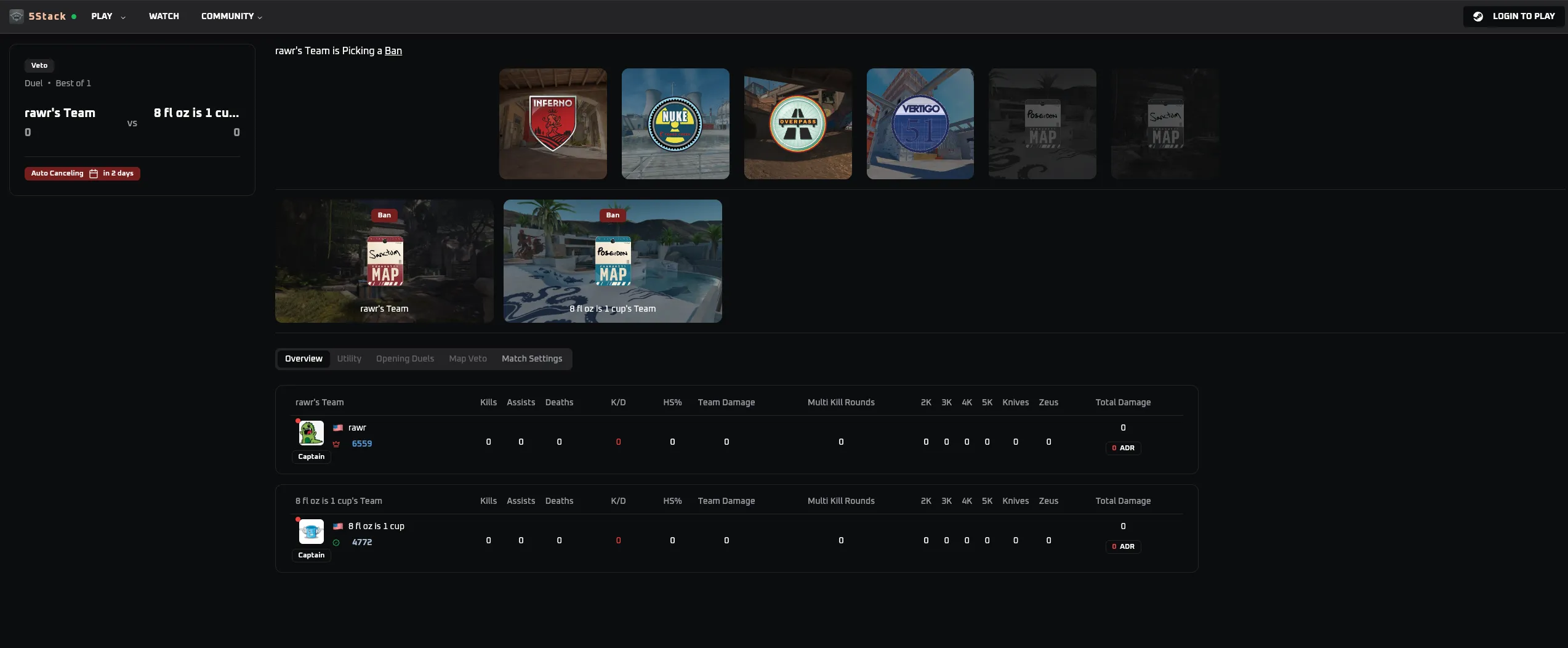This screenshot has height=648, width=1568.
Task: Click the banned Poseidon map card
Action: 613,261
